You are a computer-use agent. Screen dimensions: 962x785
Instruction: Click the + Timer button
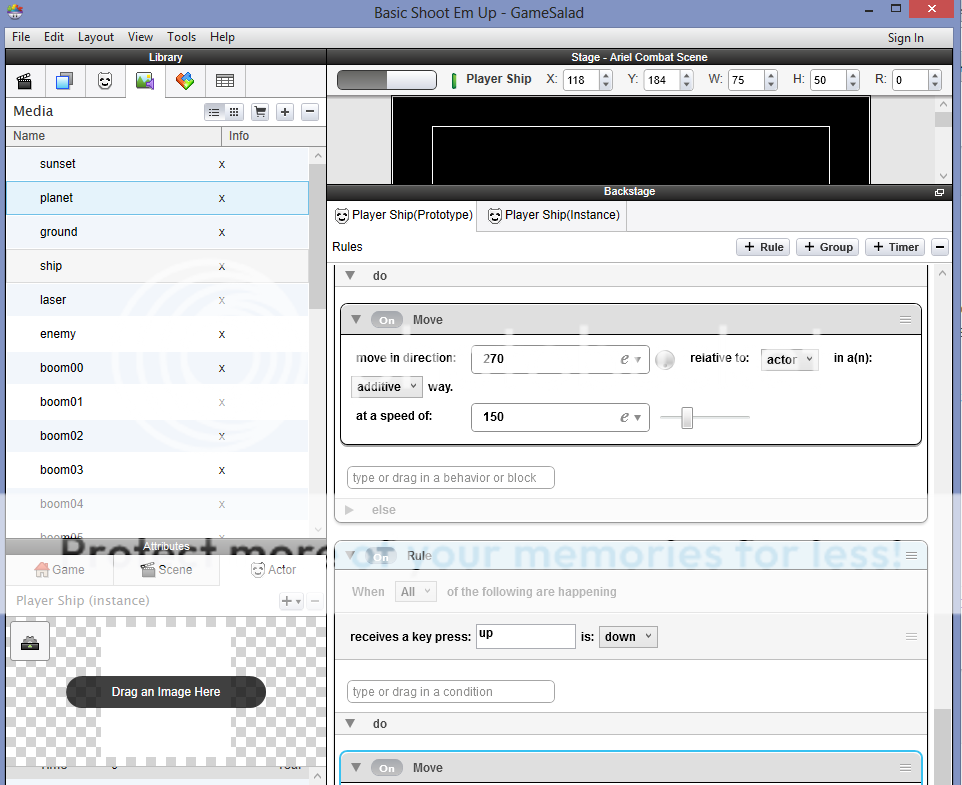(894, 247)
